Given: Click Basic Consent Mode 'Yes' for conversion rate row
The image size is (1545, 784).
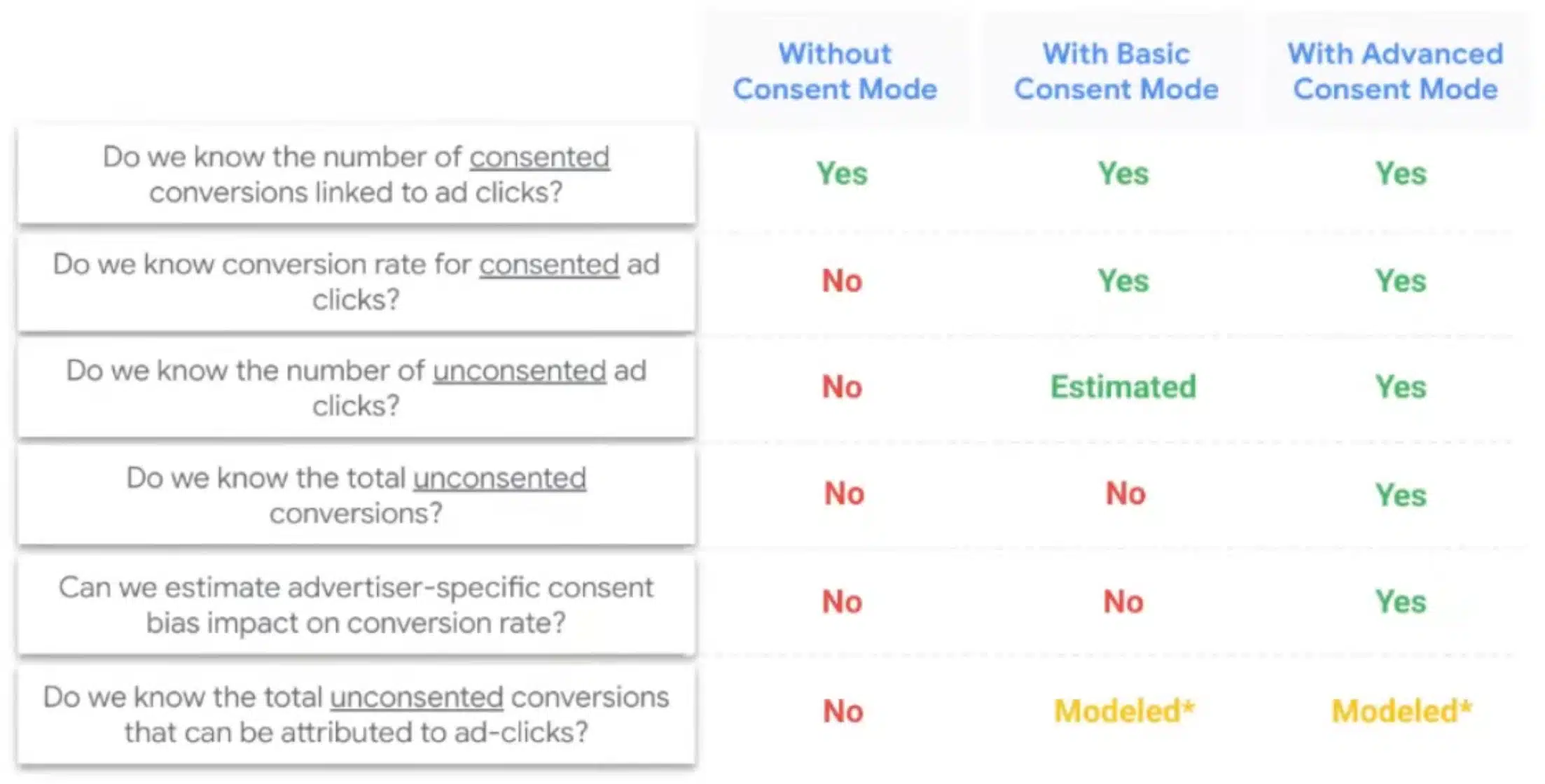Looking at the screenshot, I should coord(1123,281).
